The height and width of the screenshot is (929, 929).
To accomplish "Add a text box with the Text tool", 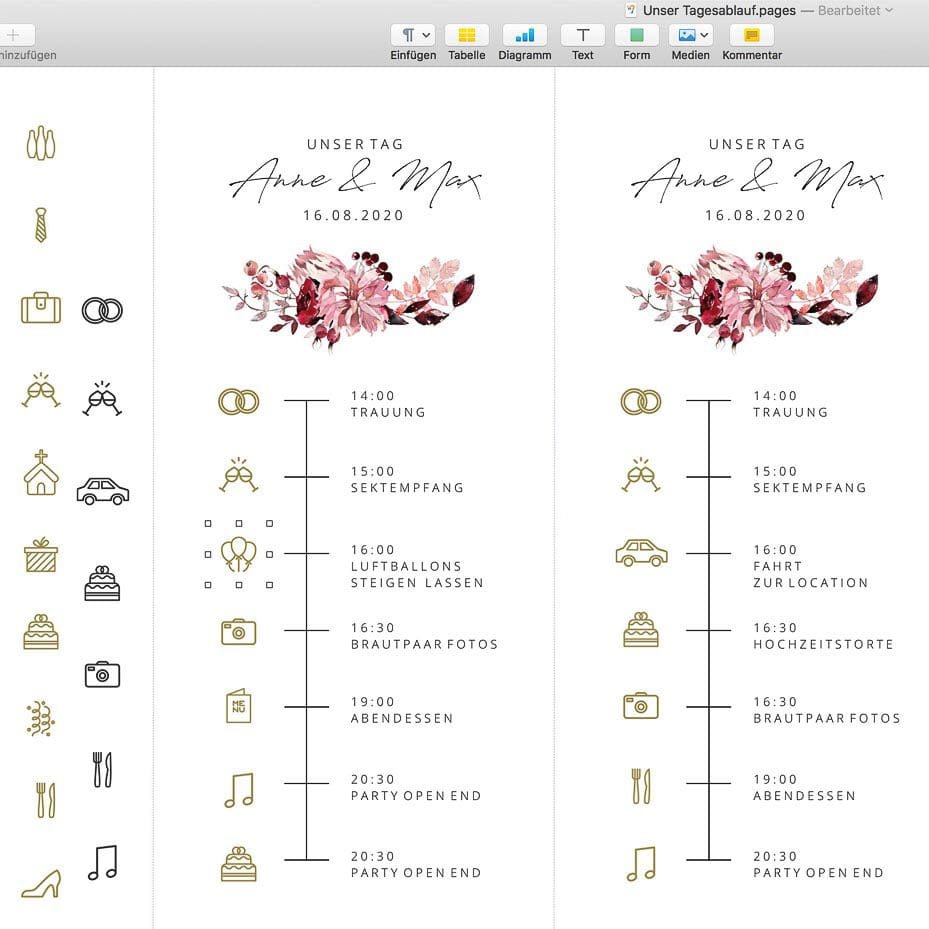I will point(582,36).
